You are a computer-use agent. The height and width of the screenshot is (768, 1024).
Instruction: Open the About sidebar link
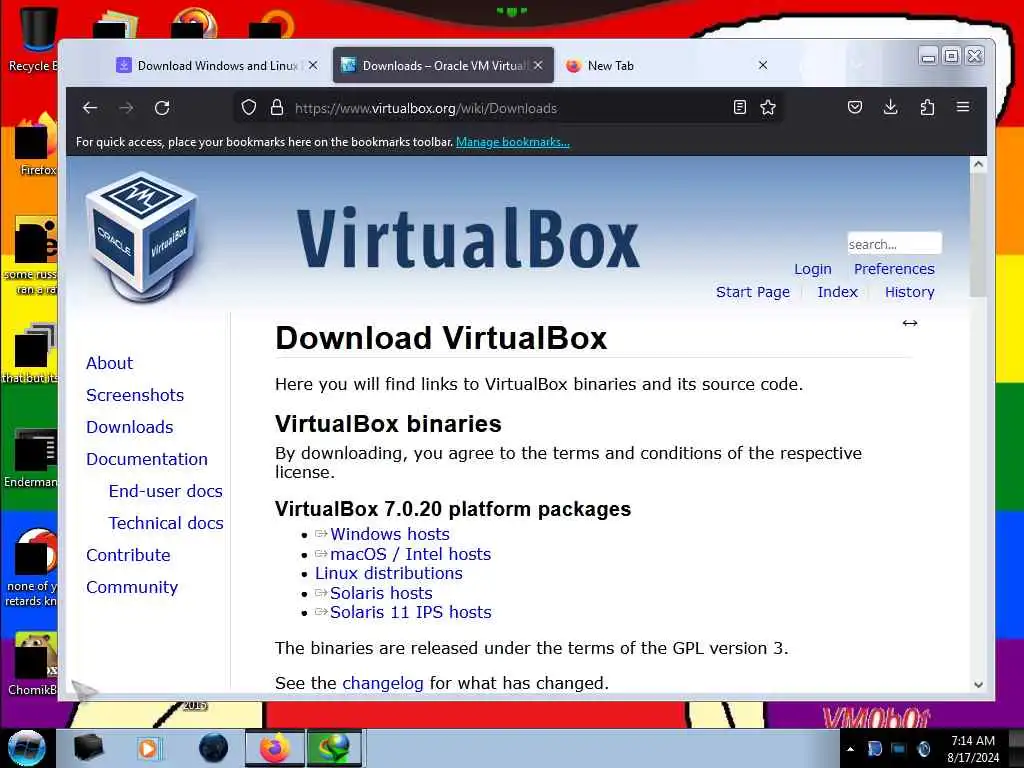point(109,363)
